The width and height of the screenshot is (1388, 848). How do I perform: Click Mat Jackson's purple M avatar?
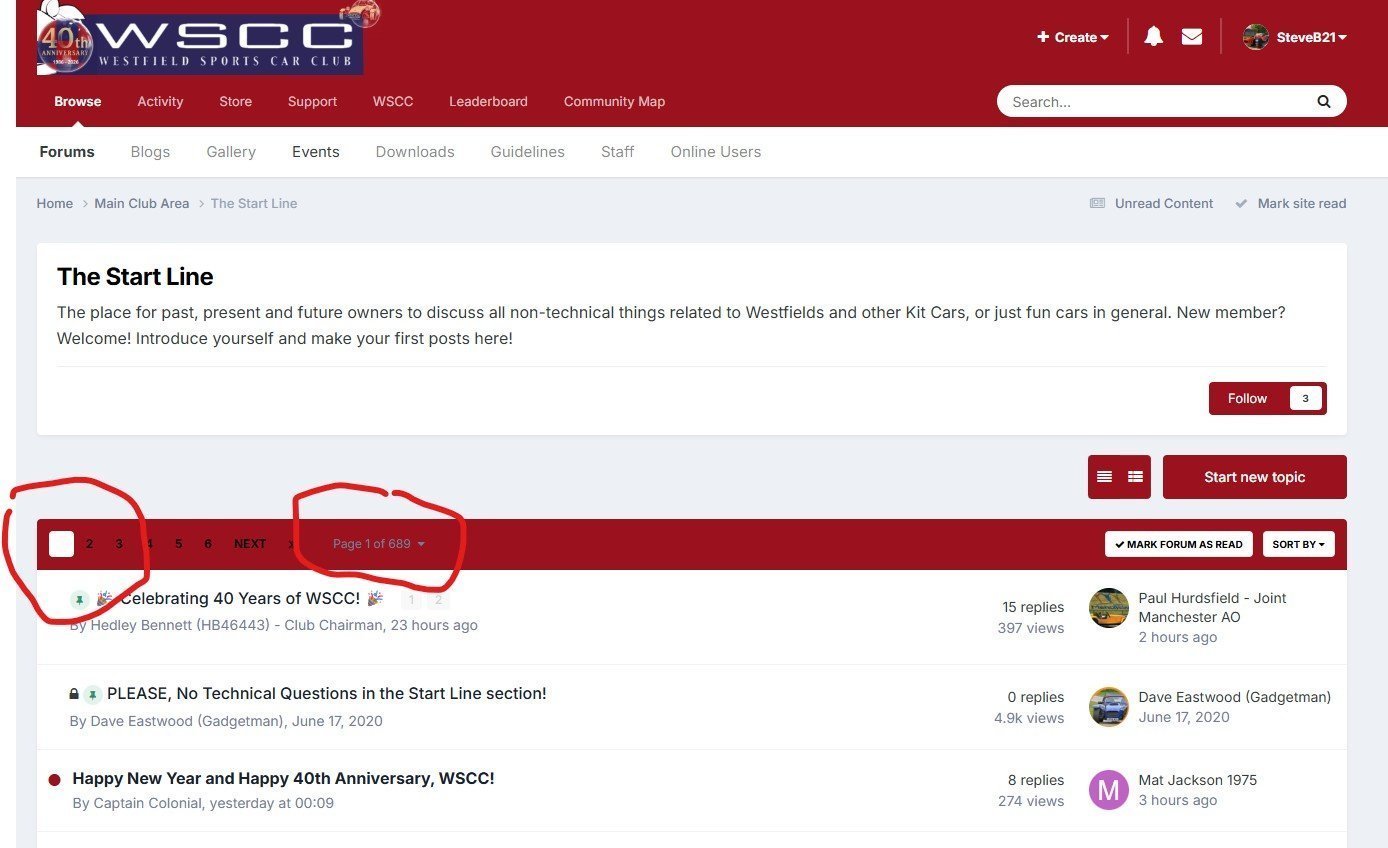(1108, 790)
